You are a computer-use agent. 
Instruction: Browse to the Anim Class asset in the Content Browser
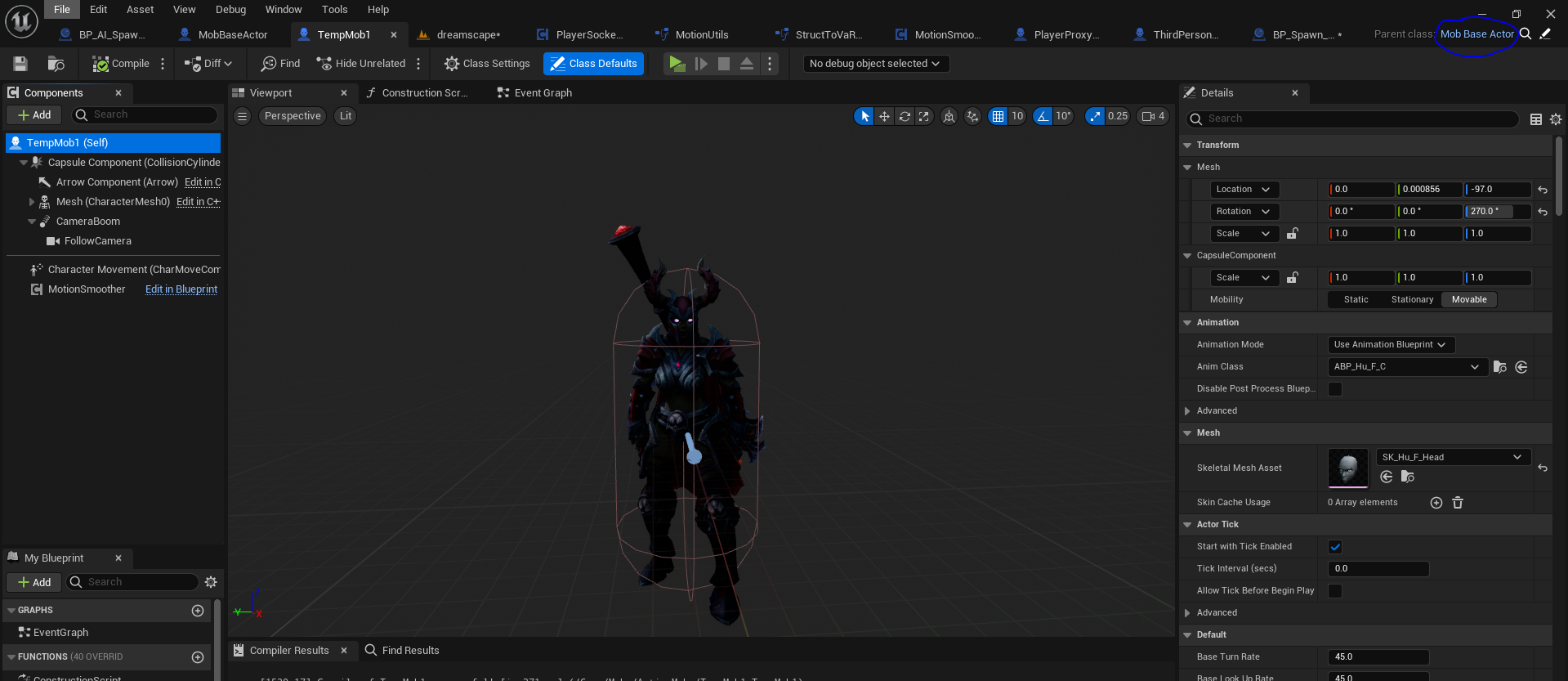(1500, 367)
